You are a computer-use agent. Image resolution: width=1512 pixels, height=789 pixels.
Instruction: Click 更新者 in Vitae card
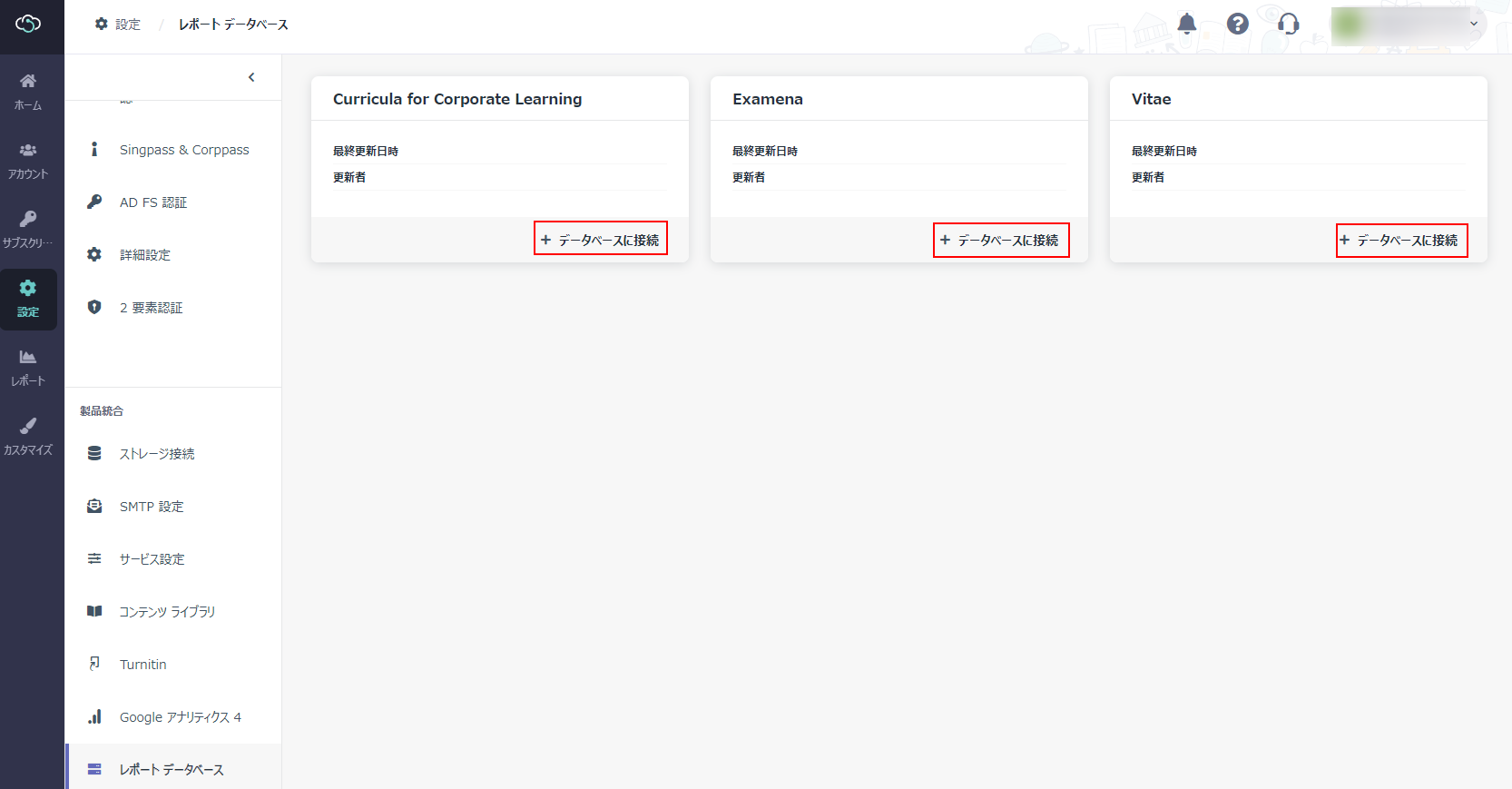point(1148,177)
